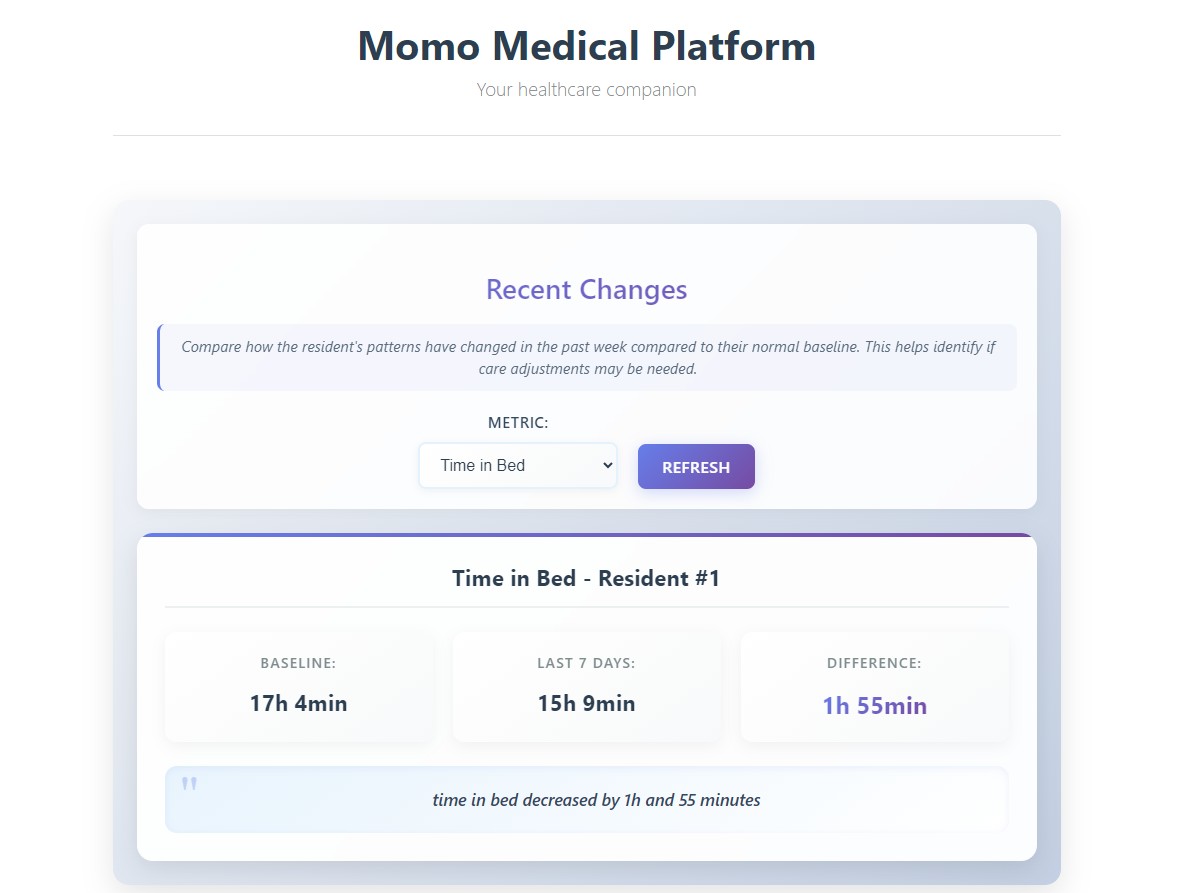Click the Momo Medical Platform title
The width and height of the screenshot is (1200, 893).
pyautogui.click(x=586, y=47)
